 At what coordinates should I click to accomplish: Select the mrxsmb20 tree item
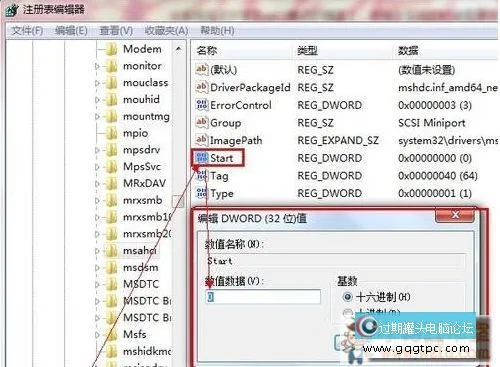pos(147,234)
